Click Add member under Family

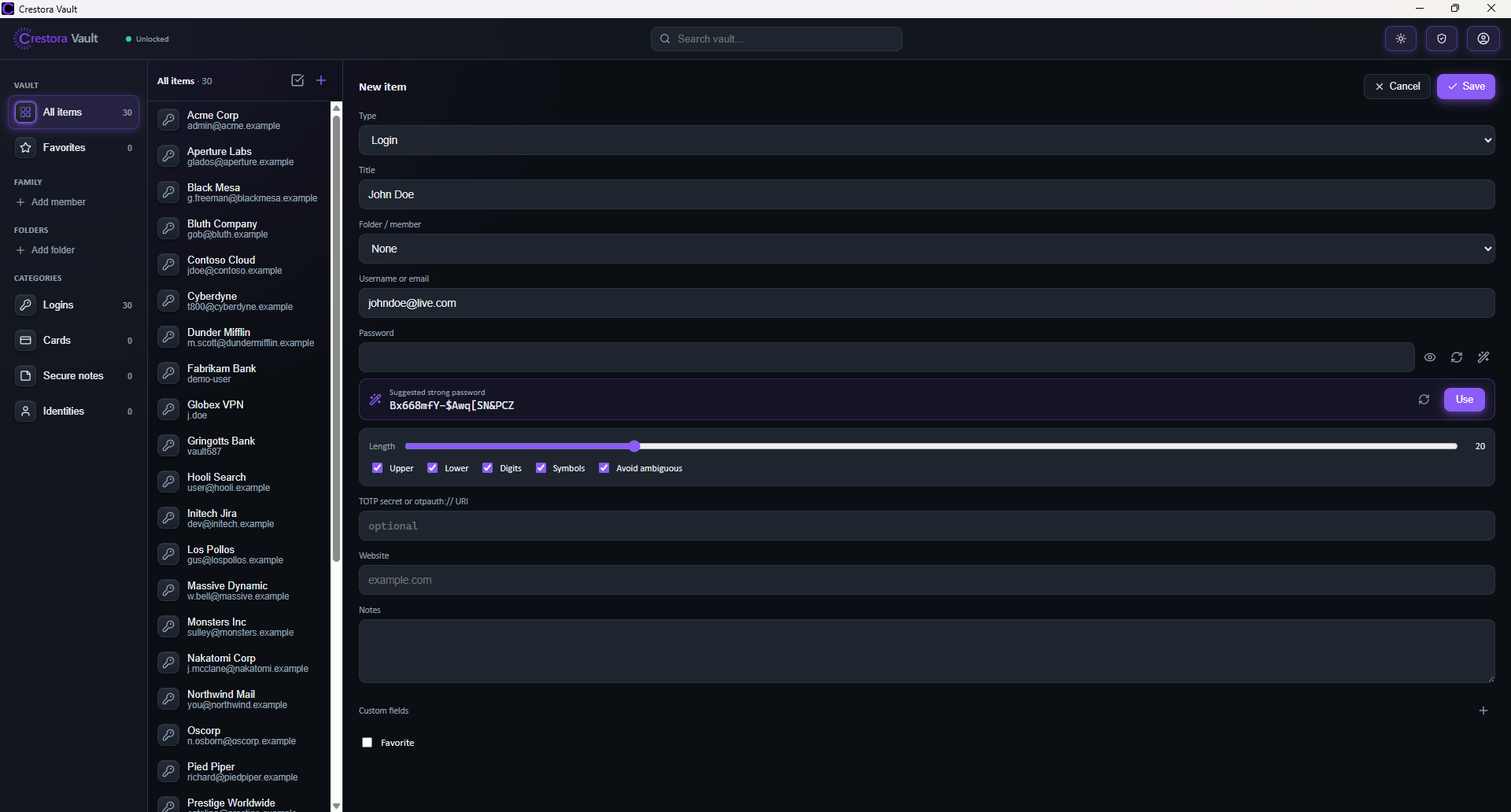[51, 202]
